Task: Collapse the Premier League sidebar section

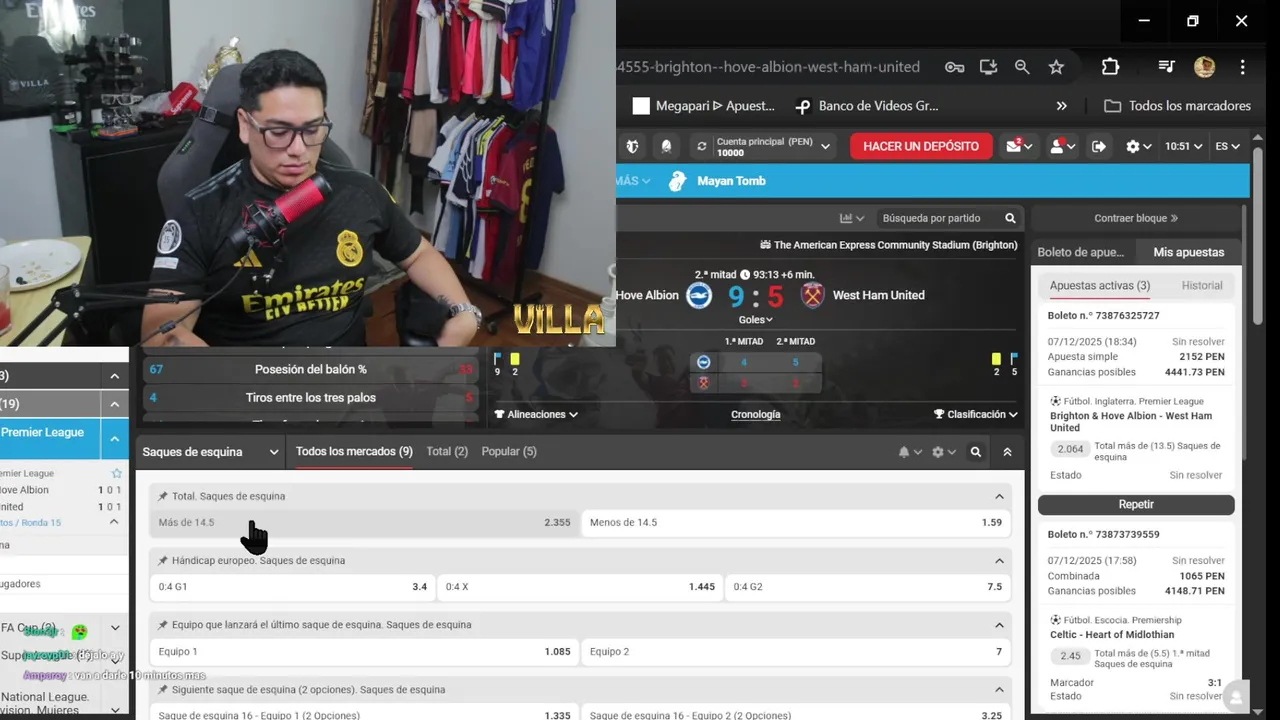Action: pyautogui.click(x=114, y=438)
